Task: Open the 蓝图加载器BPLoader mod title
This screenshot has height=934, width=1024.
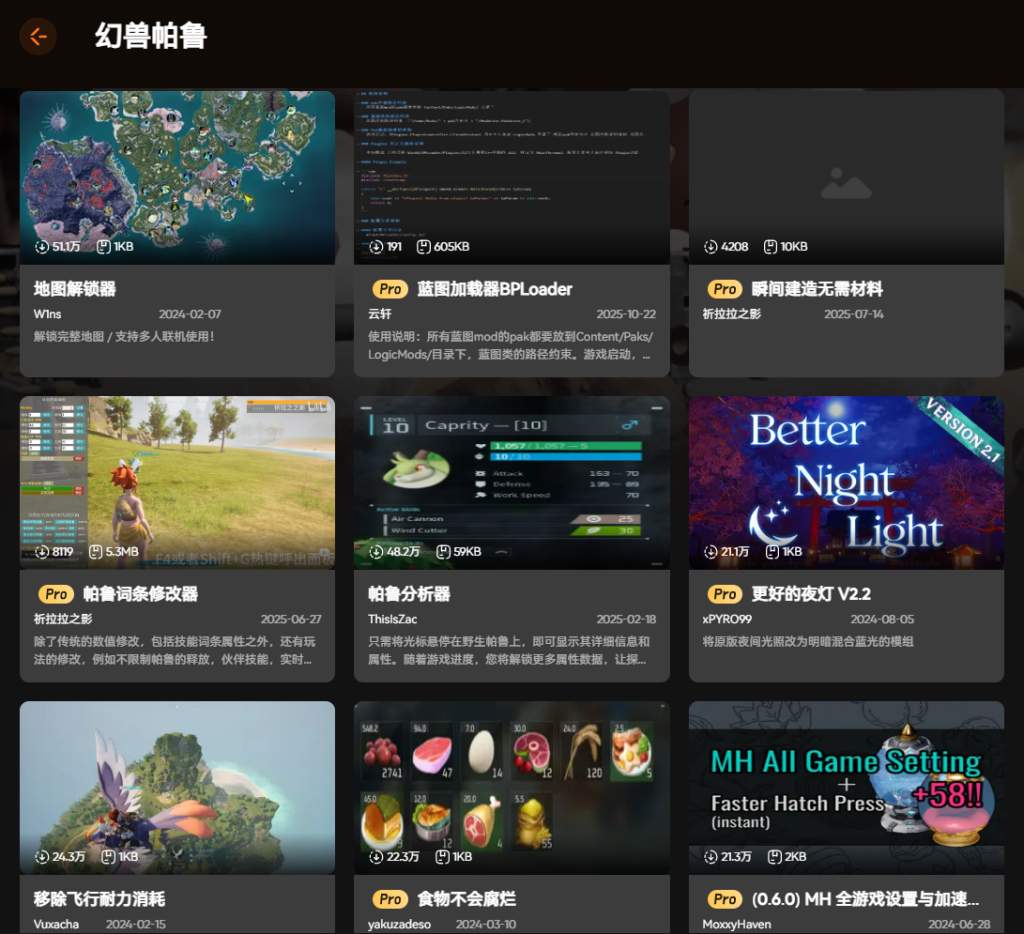Action: (494, 289)
